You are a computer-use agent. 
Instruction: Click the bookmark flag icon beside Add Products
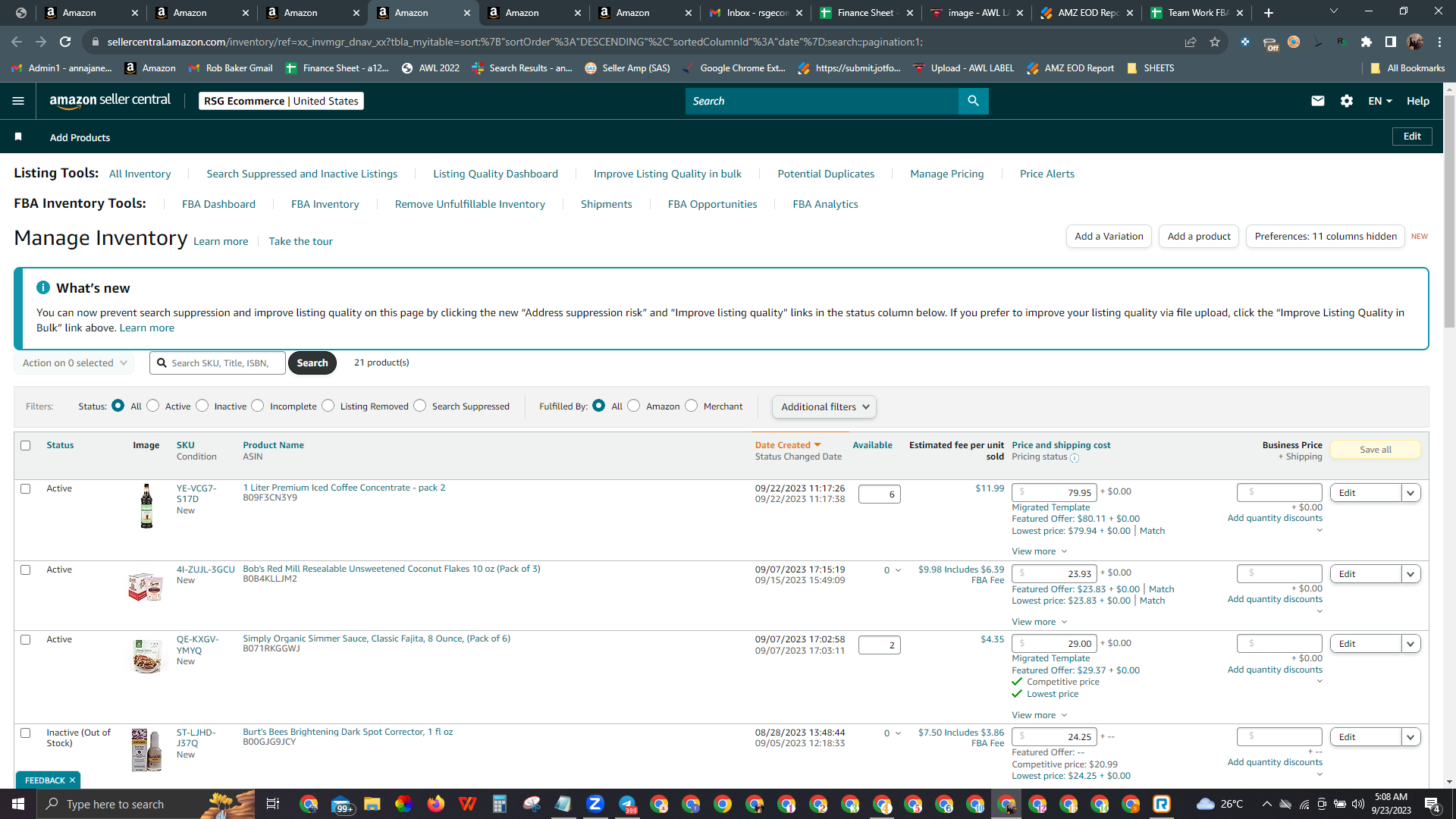(x=18, y=137)
